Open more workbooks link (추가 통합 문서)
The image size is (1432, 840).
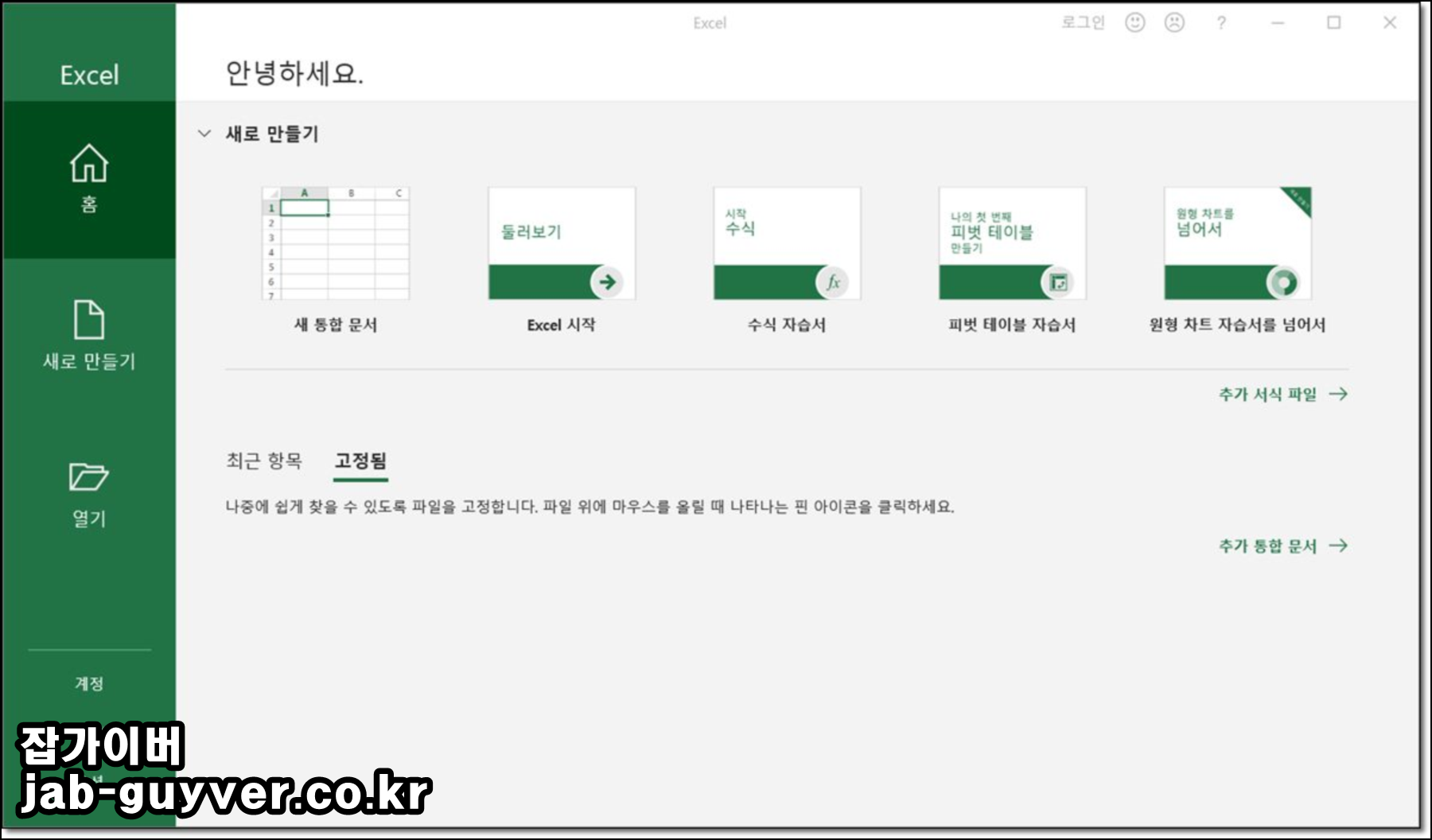(x=1283, y=546)
